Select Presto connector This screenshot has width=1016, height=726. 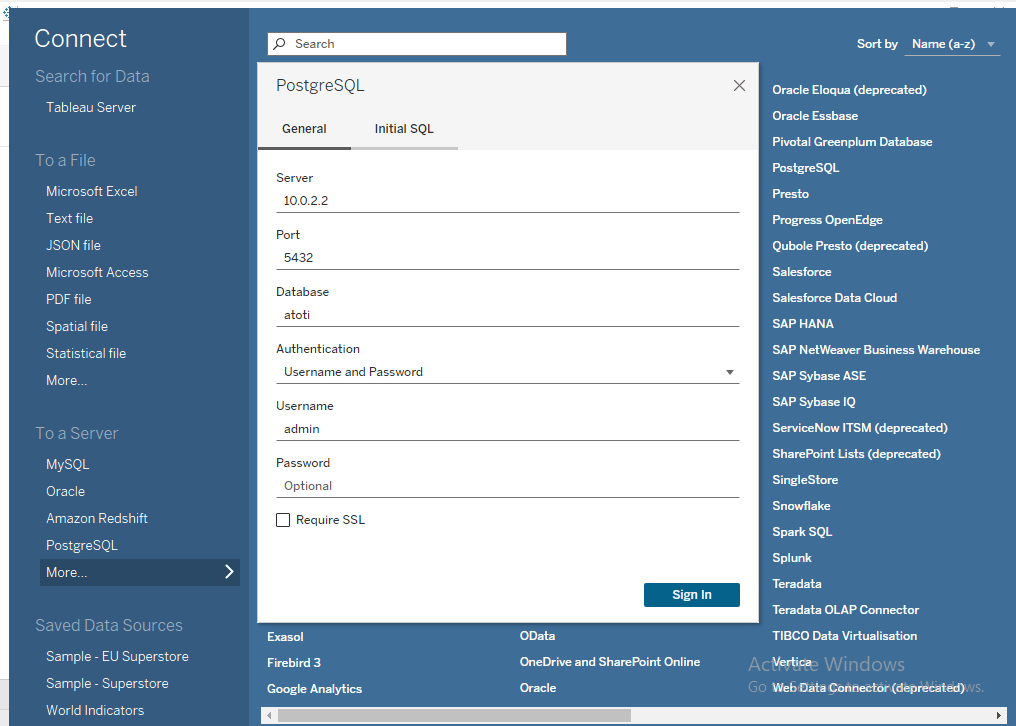point(790,194)
